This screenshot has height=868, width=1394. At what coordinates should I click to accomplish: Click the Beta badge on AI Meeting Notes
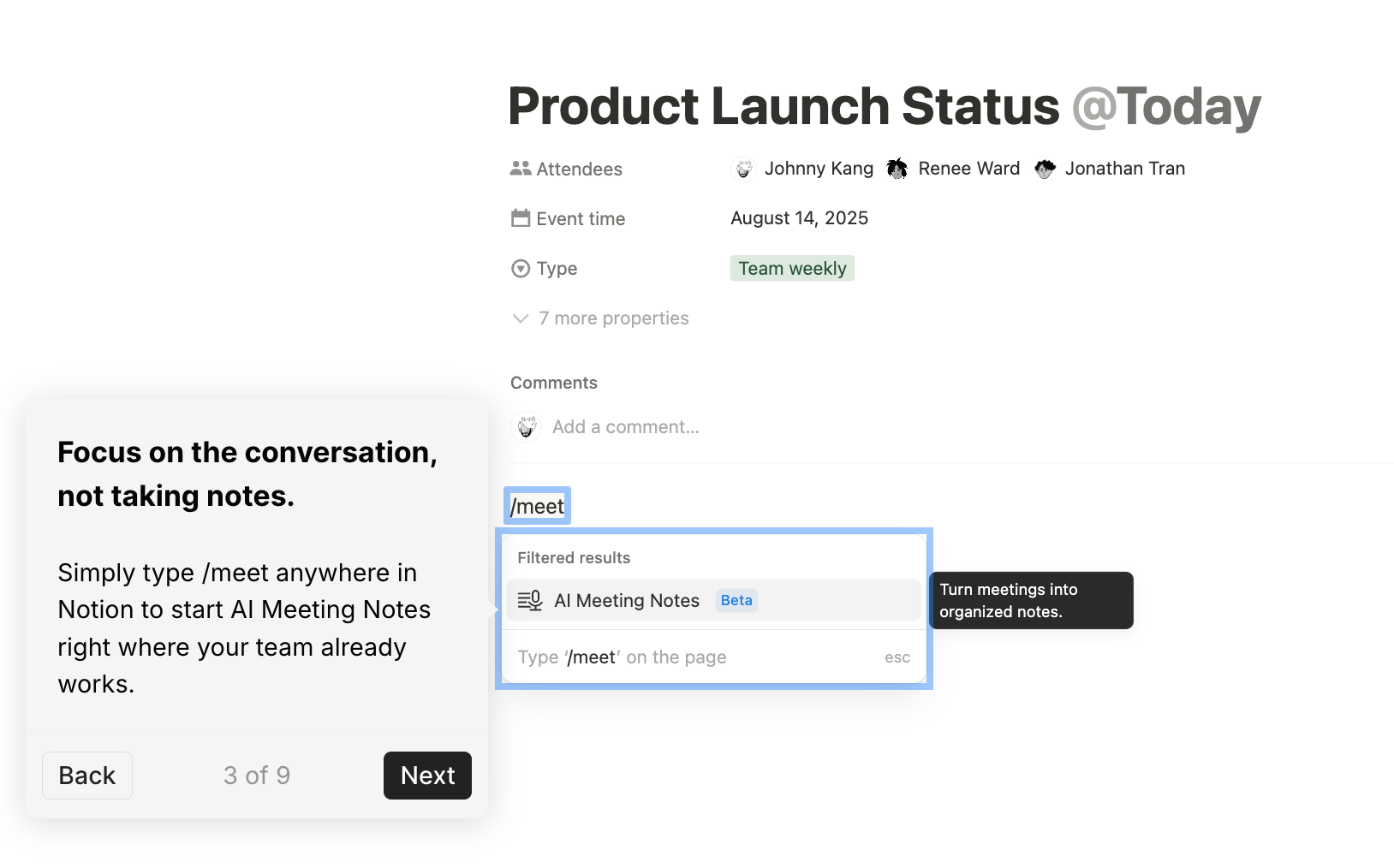[x=736, y=601]
